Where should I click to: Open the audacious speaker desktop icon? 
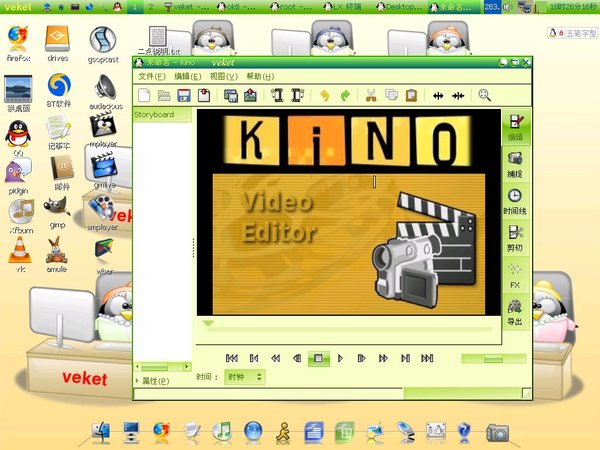click(106, 92)
